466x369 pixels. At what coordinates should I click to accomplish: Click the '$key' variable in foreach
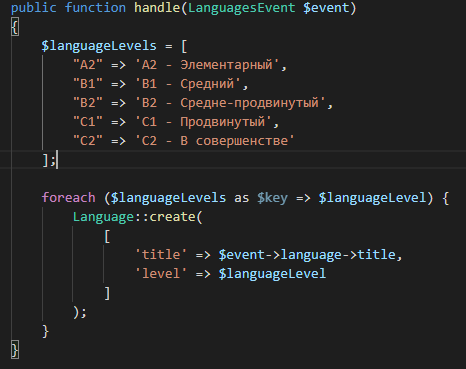pyautogui.click(x=272, y=198)
